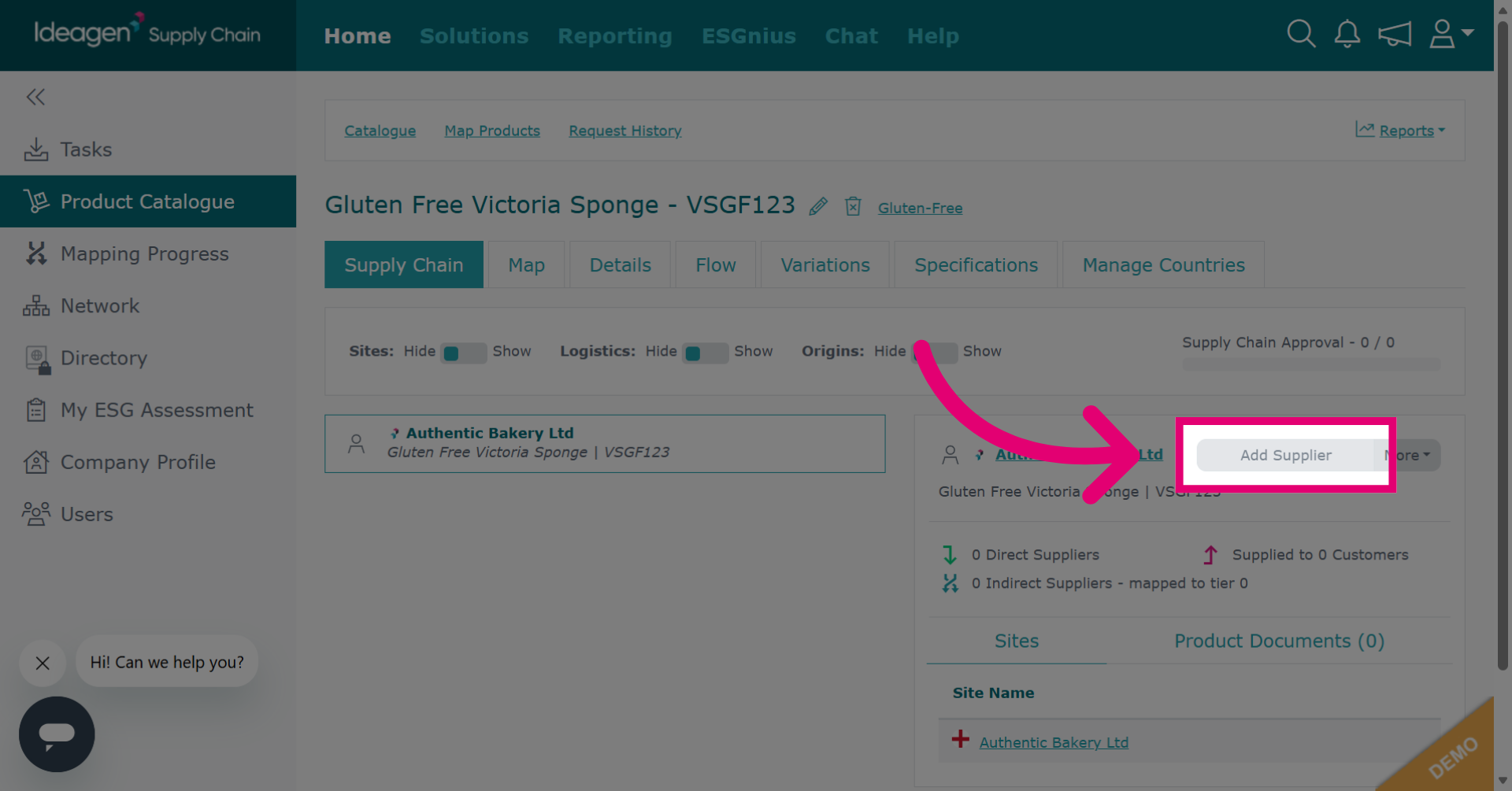The width and height of the screenshot is (1512, 791).
Task: Collapse the sidebar with double chevron
Action: (35, 97)
